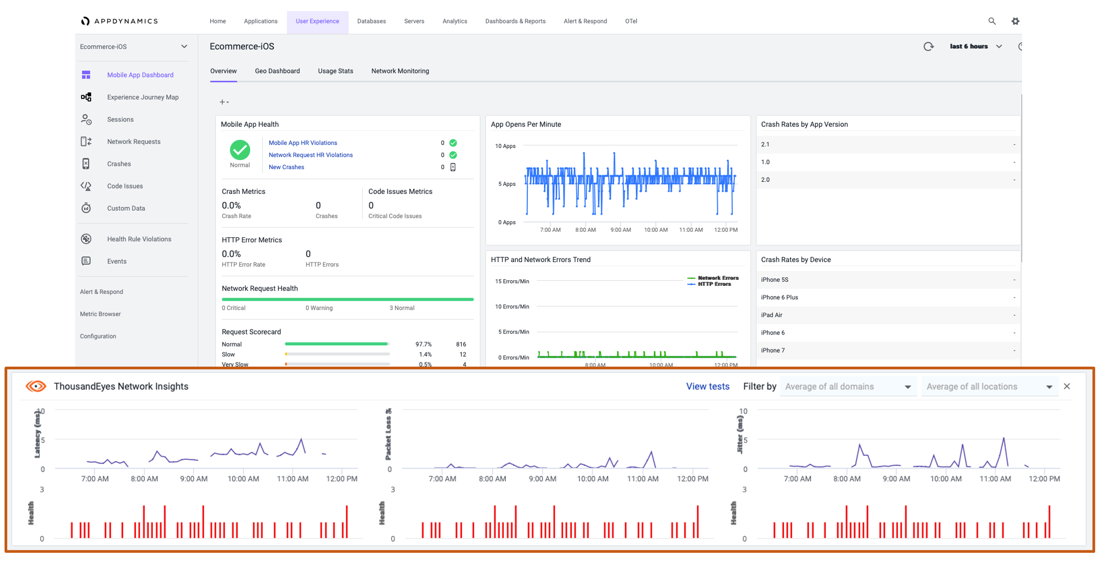
Task: Click the View tests link
Action: 708,387
